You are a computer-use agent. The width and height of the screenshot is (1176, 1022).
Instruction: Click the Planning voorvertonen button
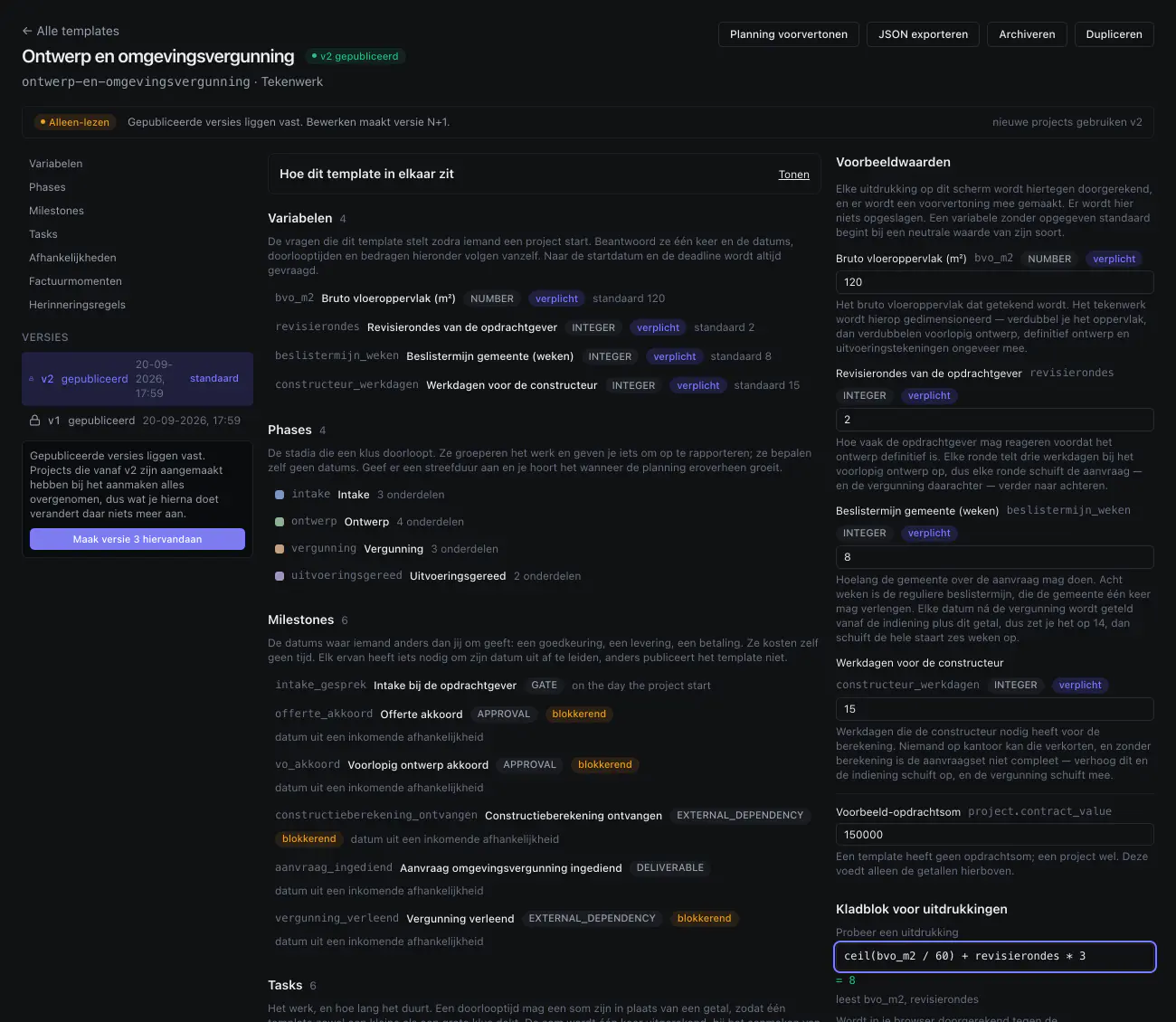tap(789, 34)
